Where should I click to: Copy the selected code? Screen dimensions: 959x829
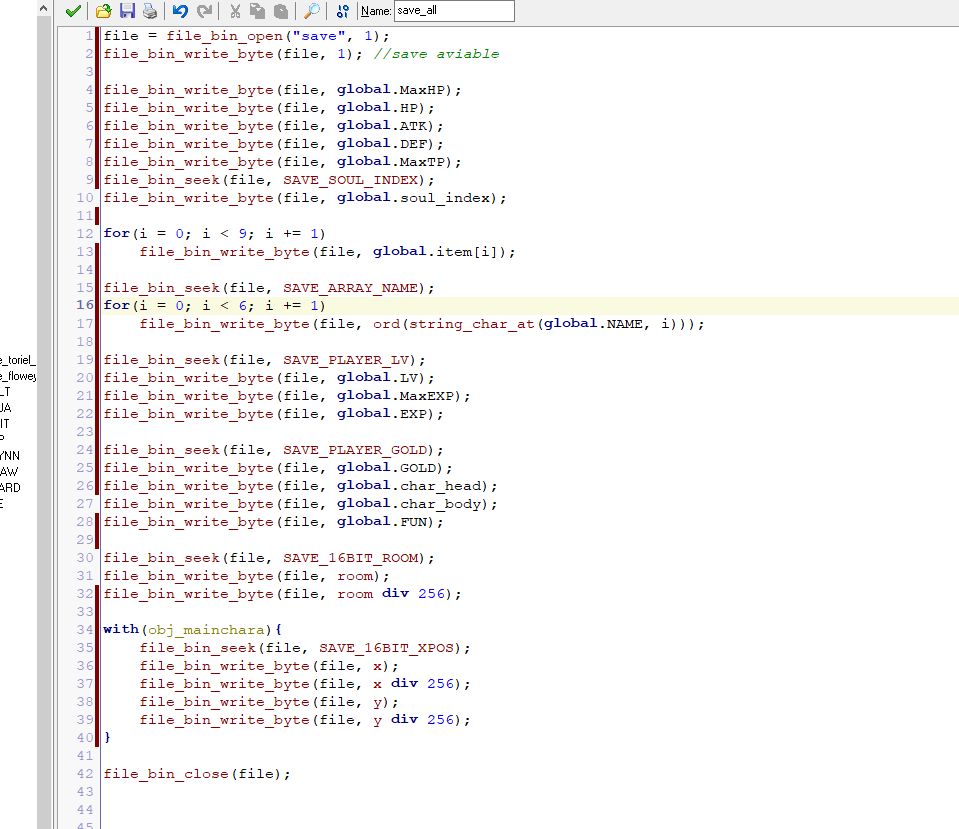pos(258,11)
